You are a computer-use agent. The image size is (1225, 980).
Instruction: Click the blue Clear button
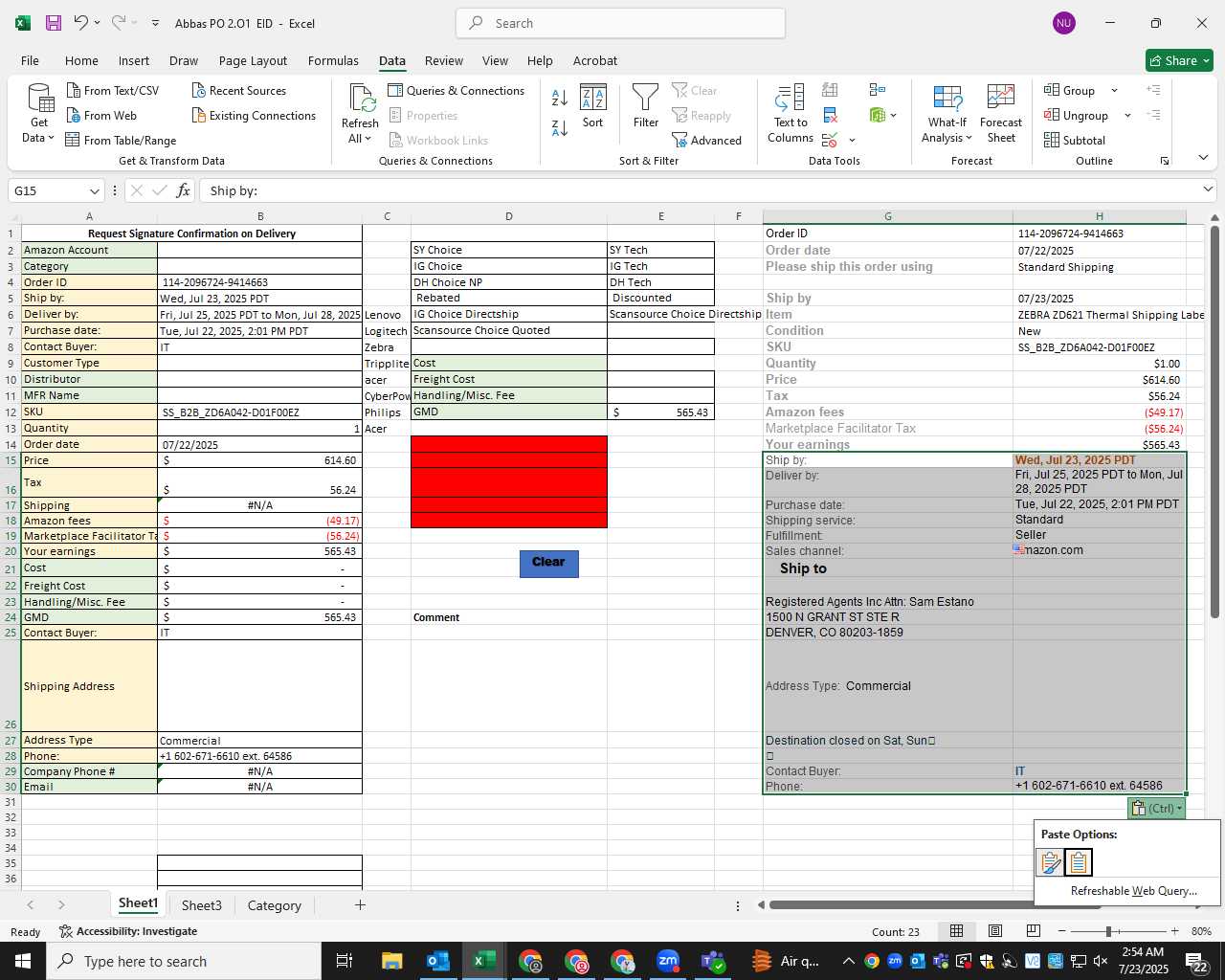(548, 563)
